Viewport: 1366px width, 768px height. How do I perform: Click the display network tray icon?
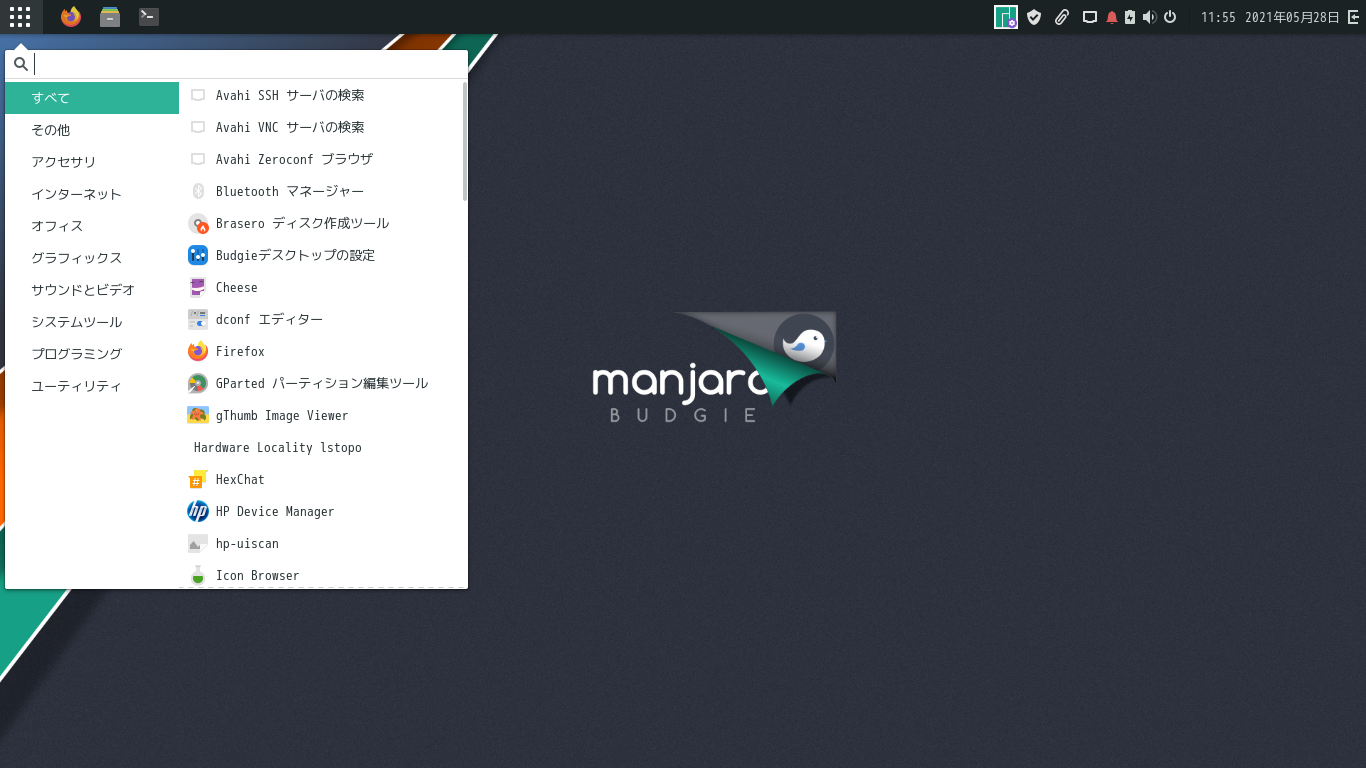(1090, 17)
